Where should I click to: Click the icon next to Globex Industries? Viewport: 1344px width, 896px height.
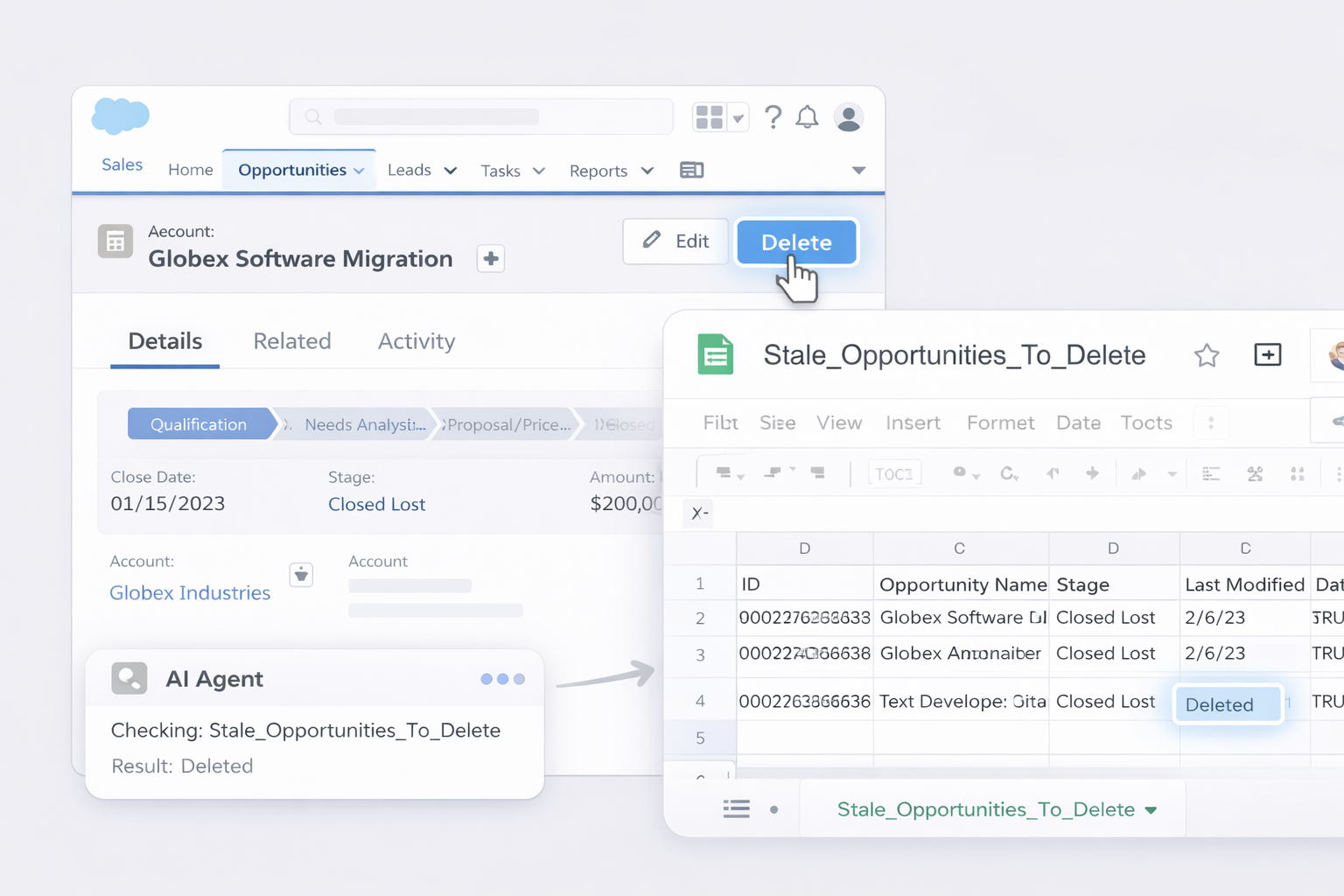click(x=301, y=575)
